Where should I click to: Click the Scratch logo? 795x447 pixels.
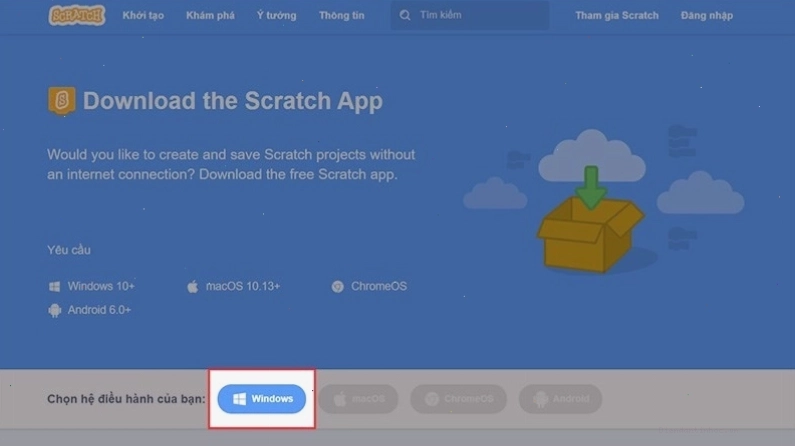pos(77,15)
